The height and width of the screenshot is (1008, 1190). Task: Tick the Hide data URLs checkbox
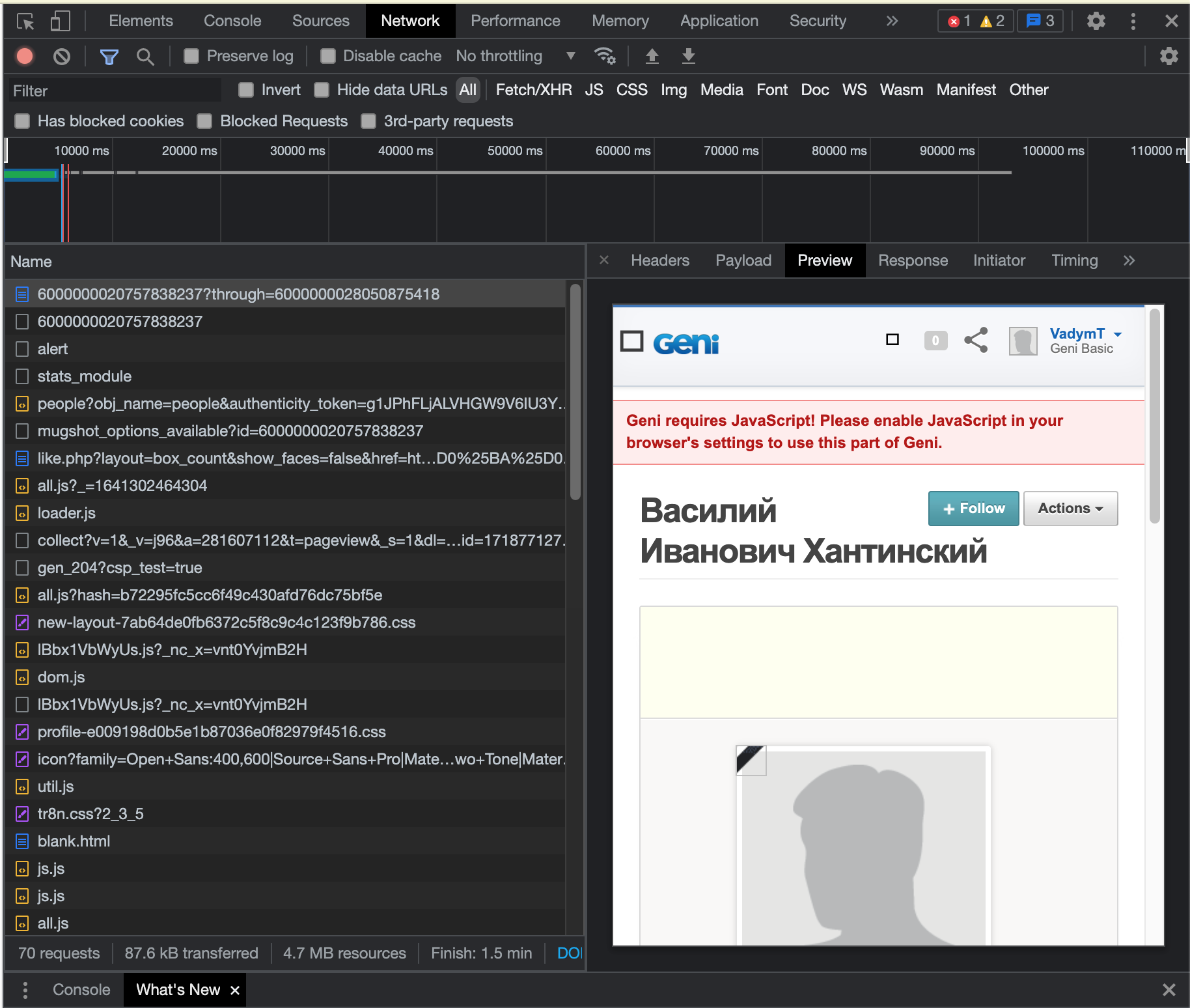[x=322, y=90]
